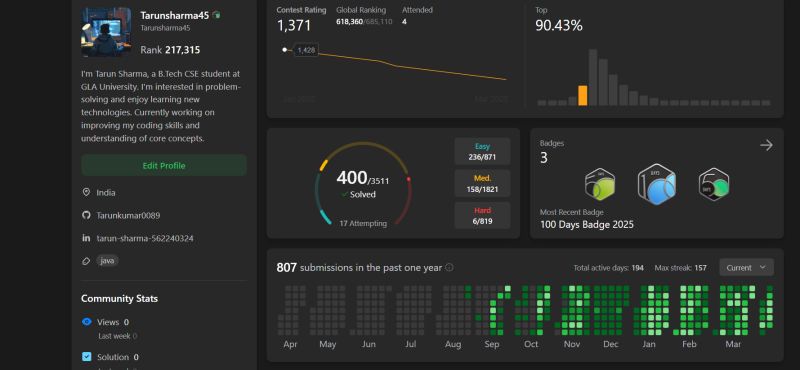This screenshot has height=370, width=800.
Task: Click the highlighted orange histogram bar
Action: point(583,95)
